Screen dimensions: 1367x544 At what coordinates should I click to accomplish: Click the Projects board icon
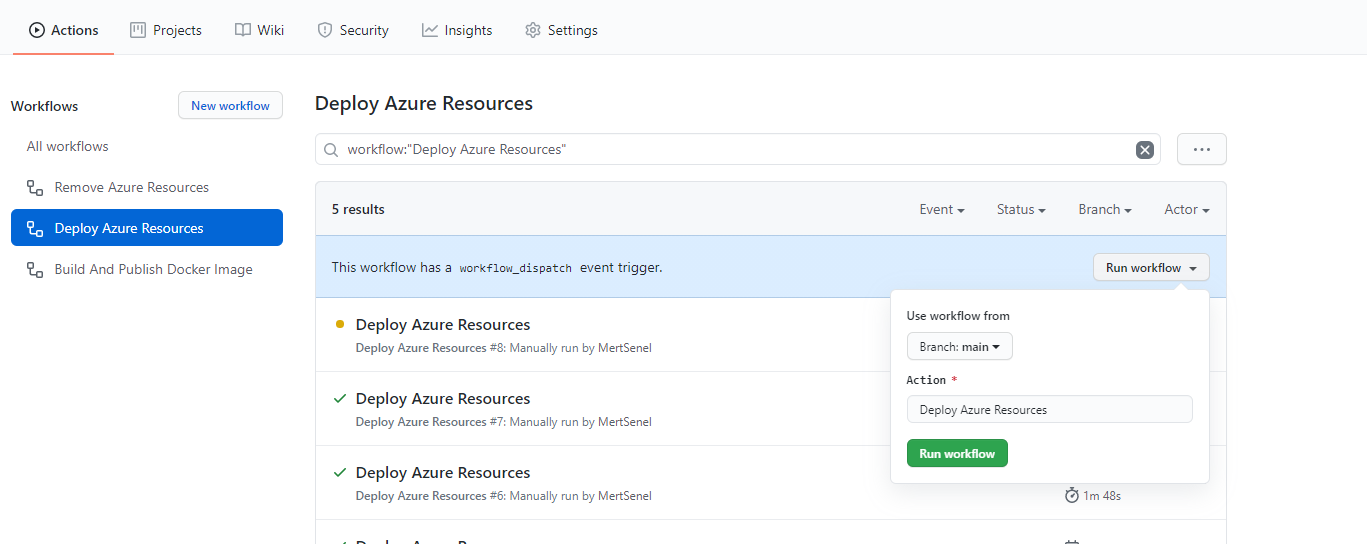(x=138, y=30)
